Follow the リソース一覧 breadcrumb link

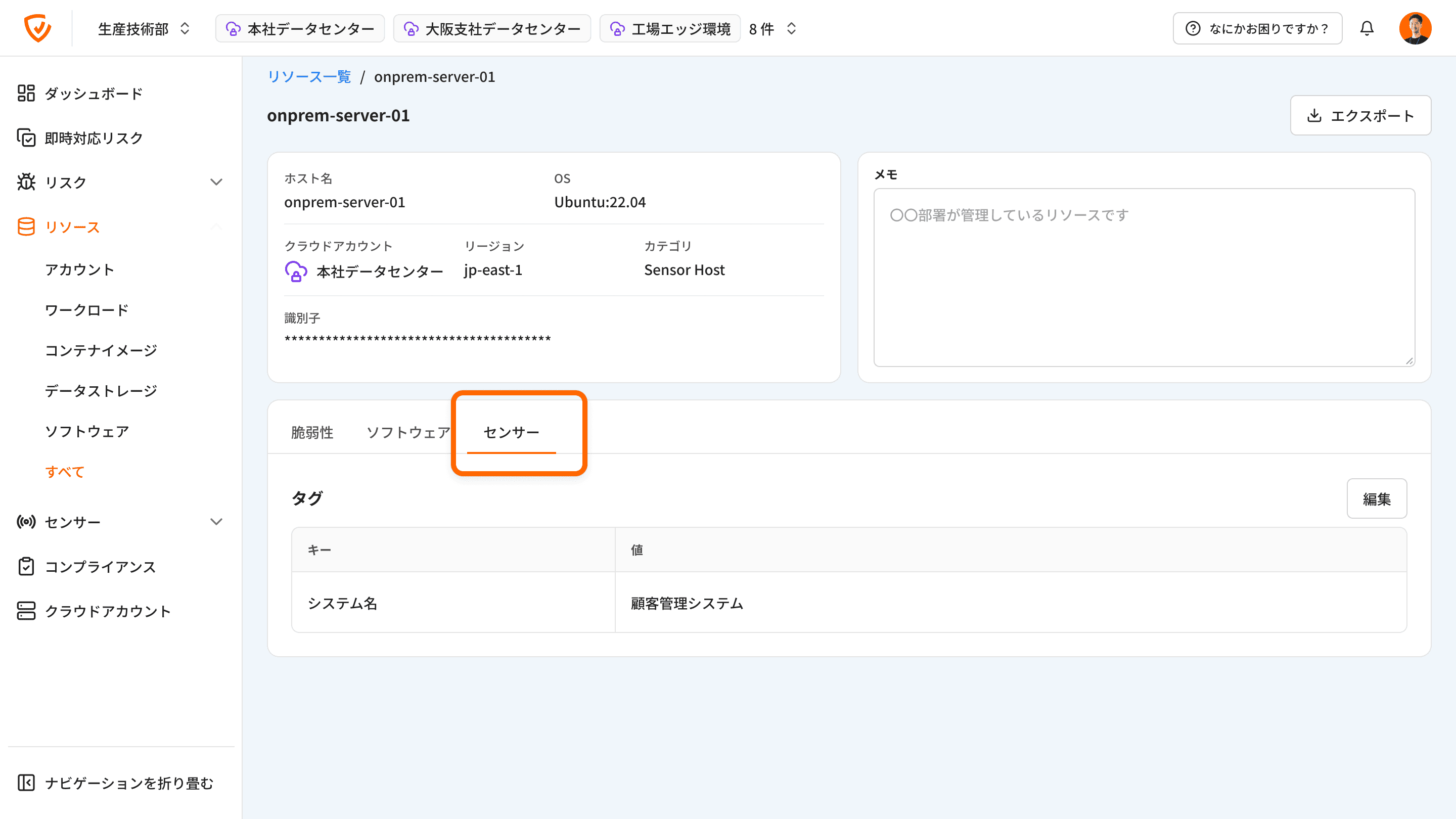[x=309, y=77]
